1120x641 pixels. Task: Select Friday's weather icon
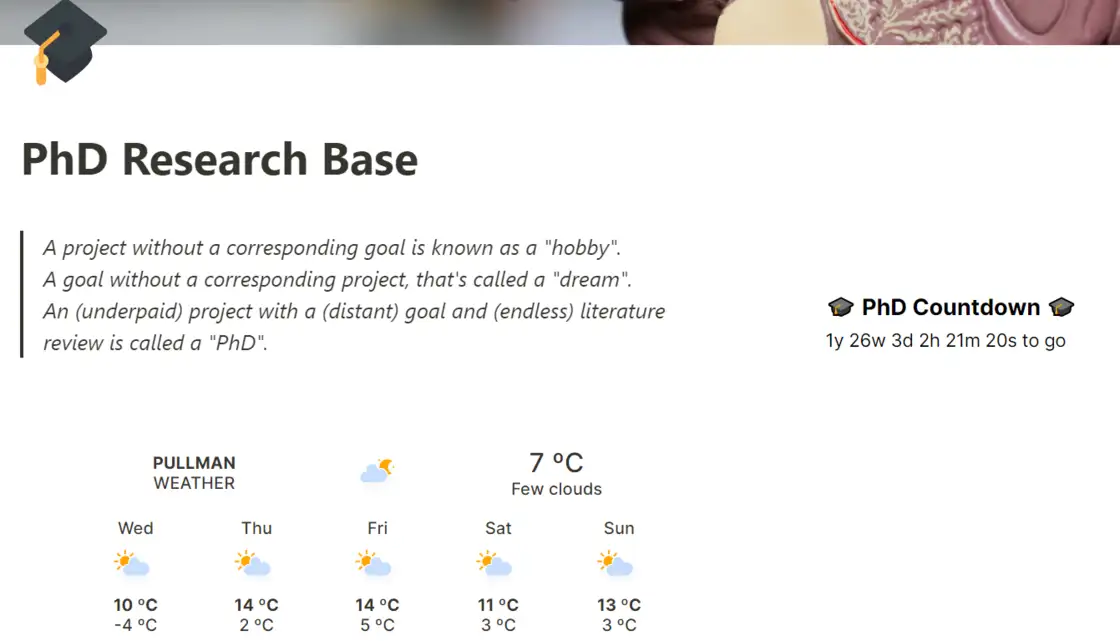click(x=376, y=563)
